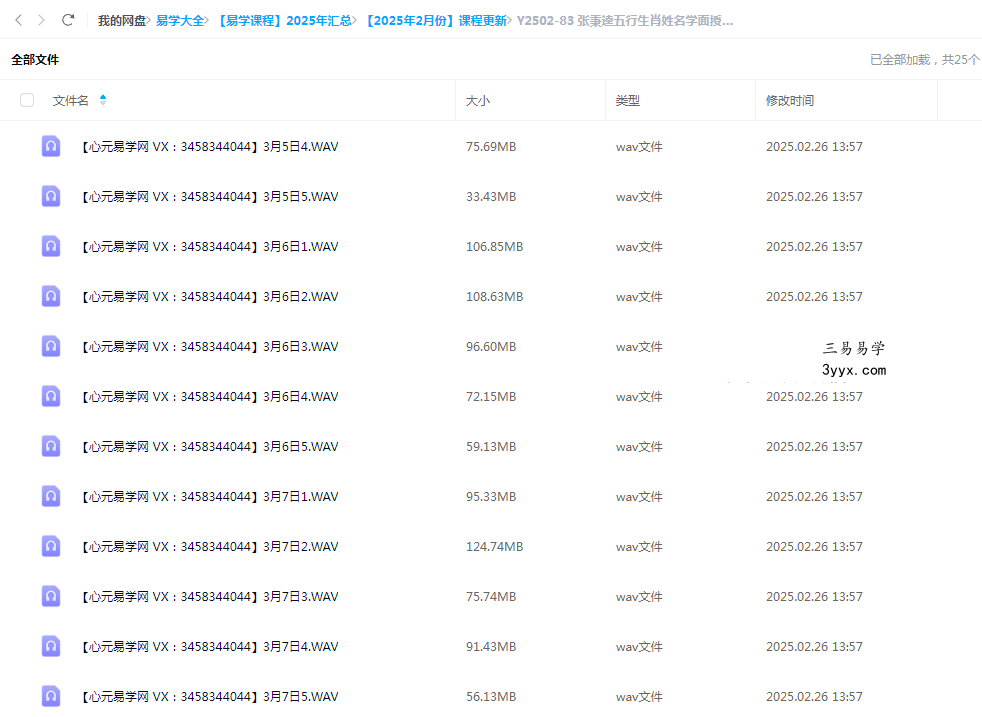The image size is (982, 717).
Task: Select file name 3月7日1.WAV
Action: pyautogui.click(x=209, y=497)
